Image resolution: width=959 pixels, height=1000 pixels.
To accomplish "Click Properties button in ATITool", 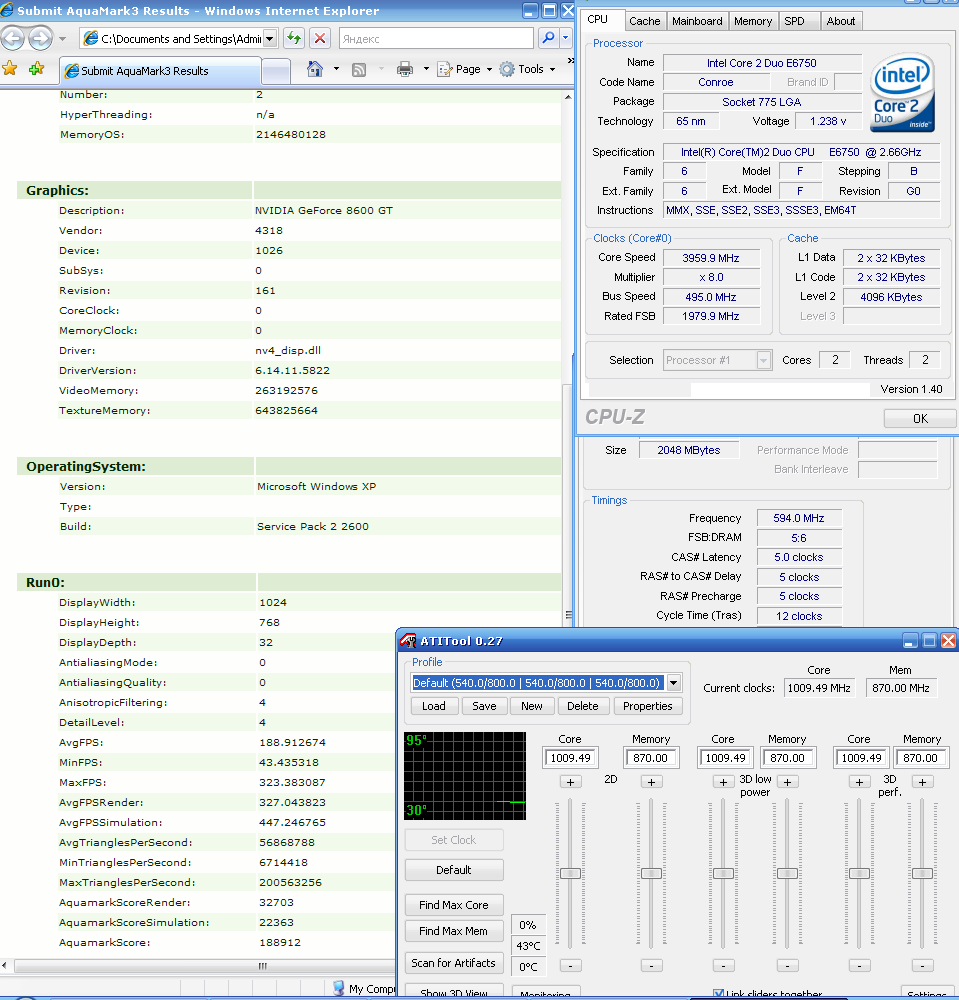I will click(647, 706).
